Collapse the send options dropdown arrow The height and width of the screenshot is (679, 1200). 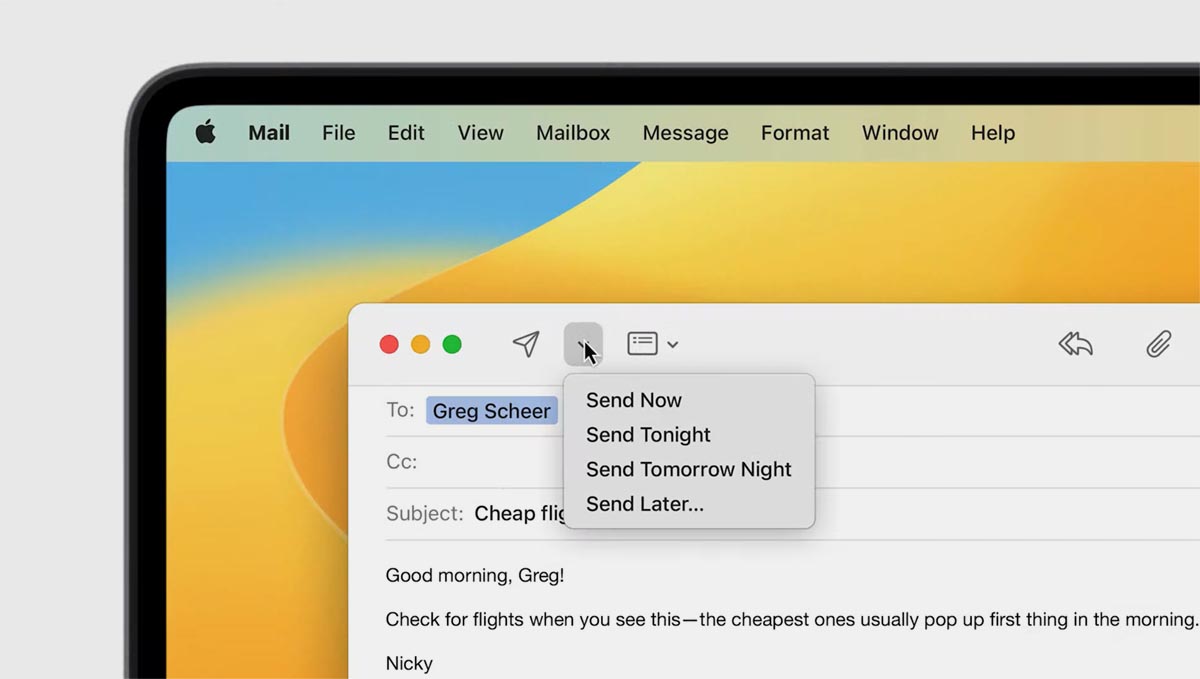[x=583, y=344]
